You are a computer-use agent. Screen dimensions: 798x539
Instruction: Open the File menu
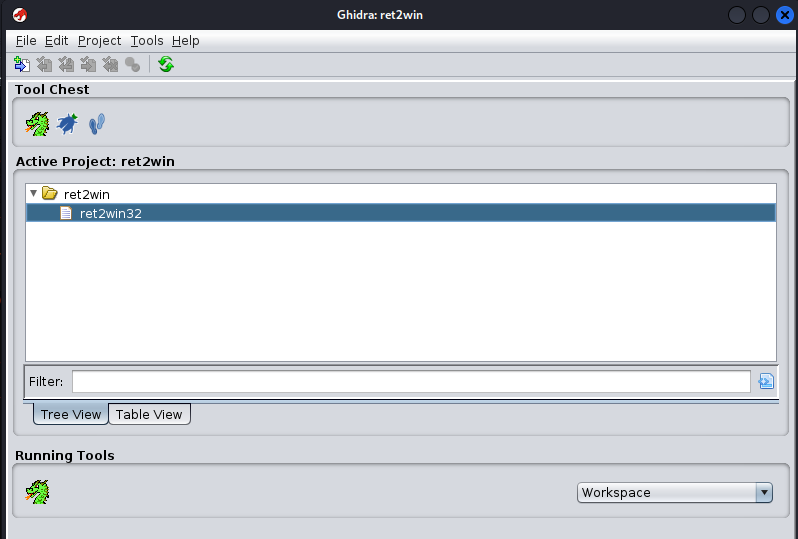pos(26,41)
